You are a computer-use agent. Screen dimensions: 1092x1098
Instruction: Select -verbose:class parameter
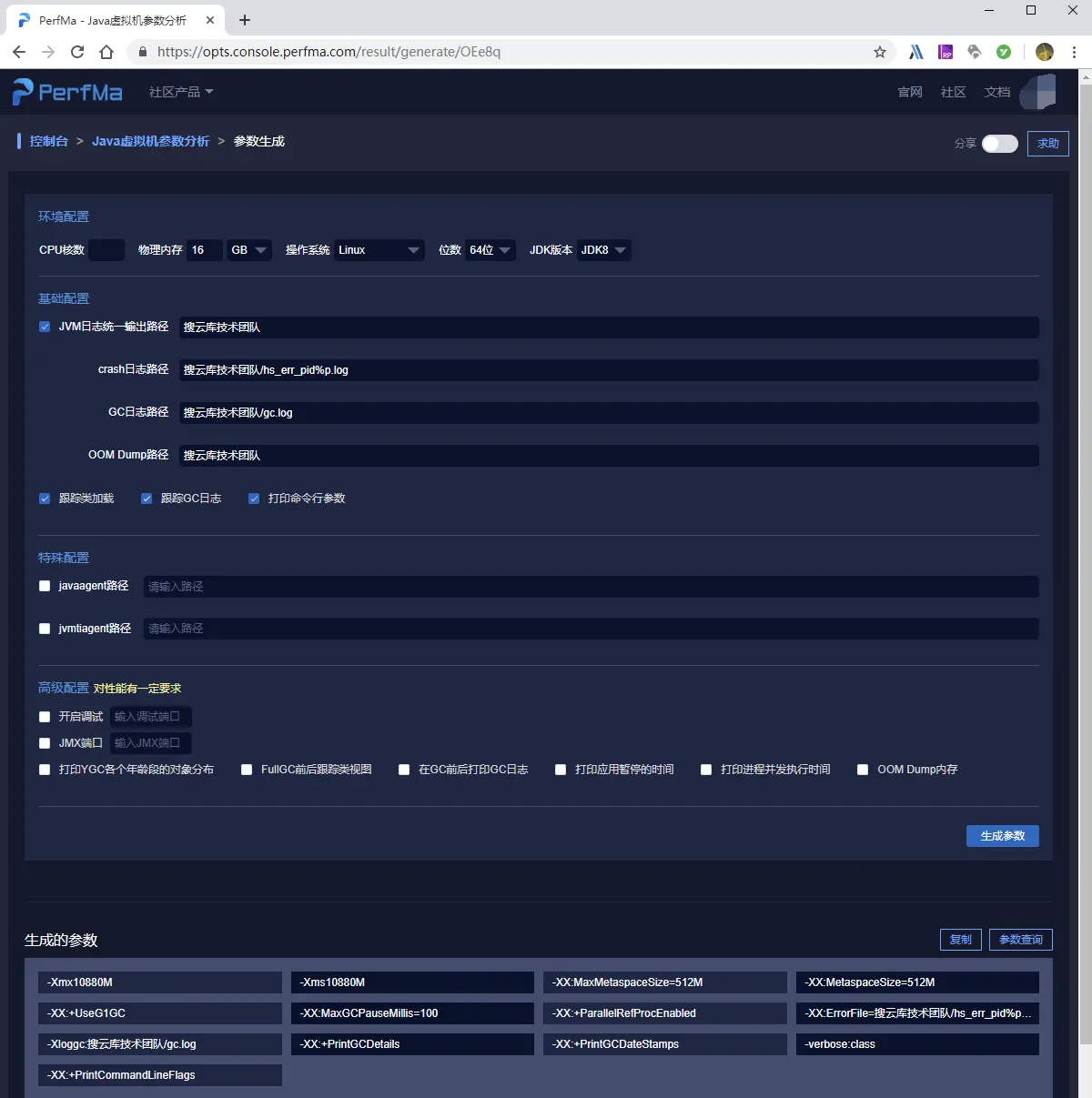coord(917,1044)
